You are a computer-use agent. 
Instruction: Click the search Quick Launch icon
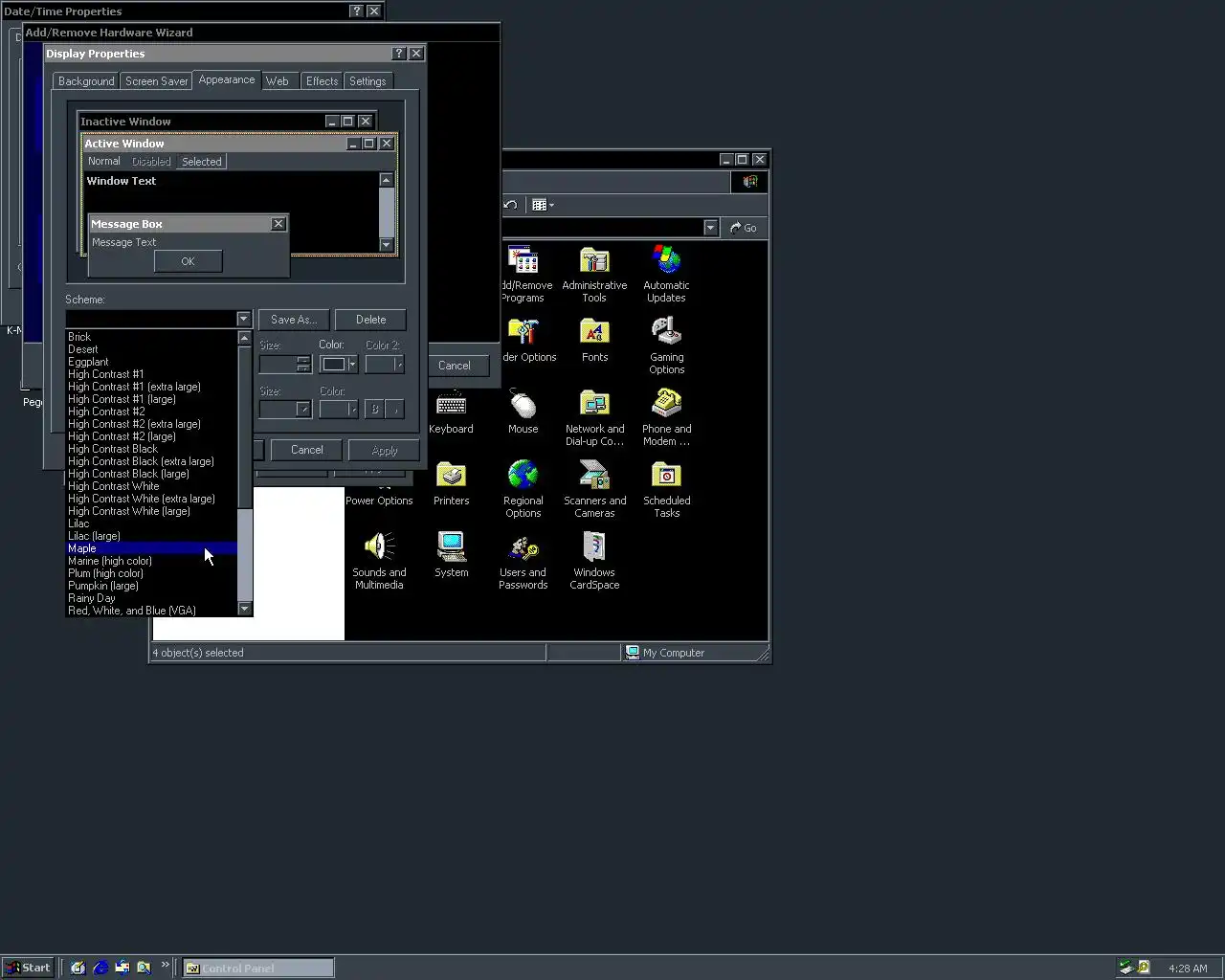[144, 968]
